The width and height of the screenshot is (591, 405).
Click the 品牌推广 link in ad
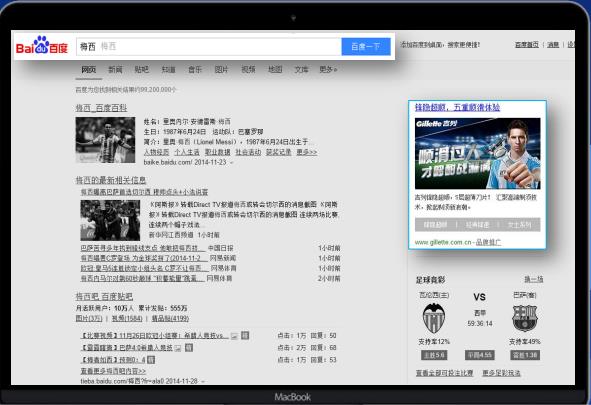click(x=488, y=242)
